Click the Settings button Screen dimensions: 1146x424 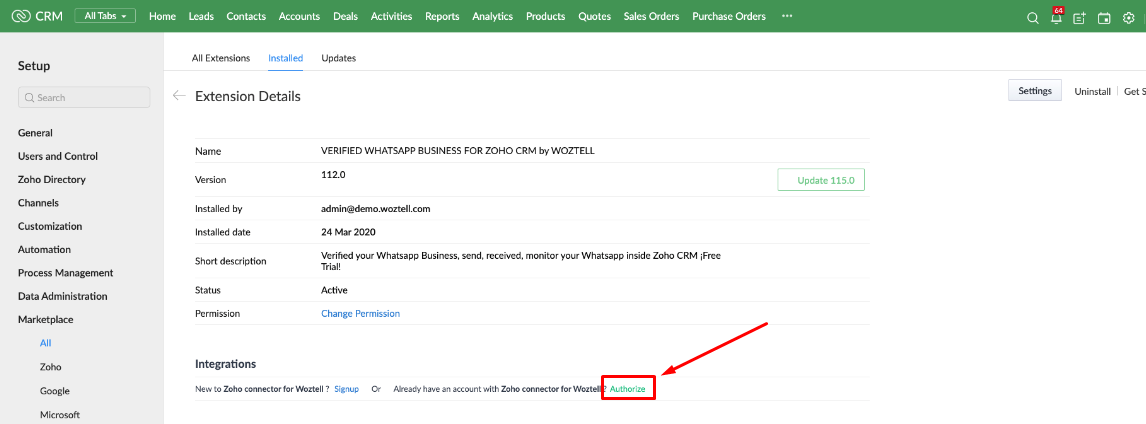[1035, 91]
